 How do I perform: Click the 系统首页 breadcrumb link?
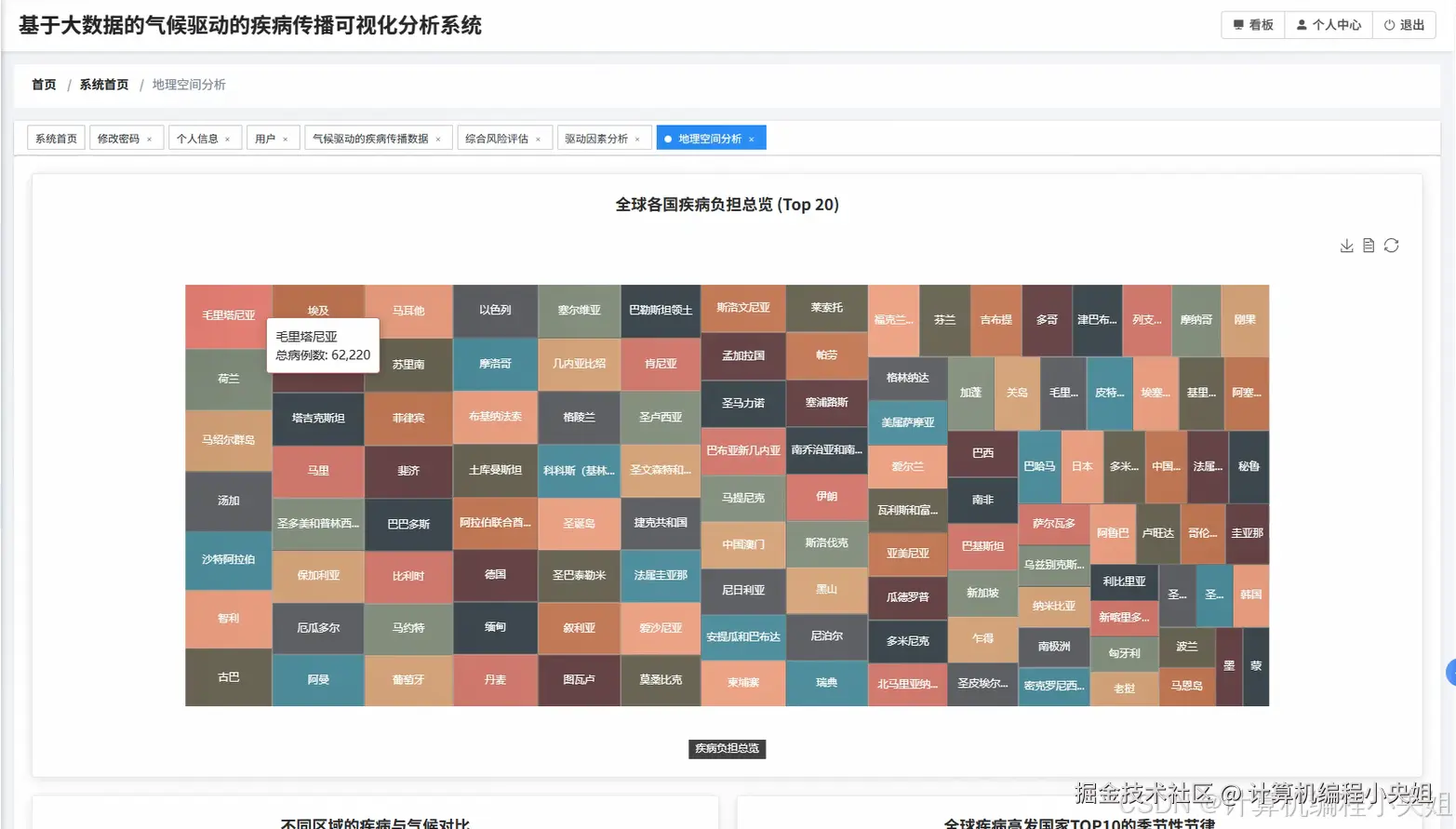[x=103, y=84]
